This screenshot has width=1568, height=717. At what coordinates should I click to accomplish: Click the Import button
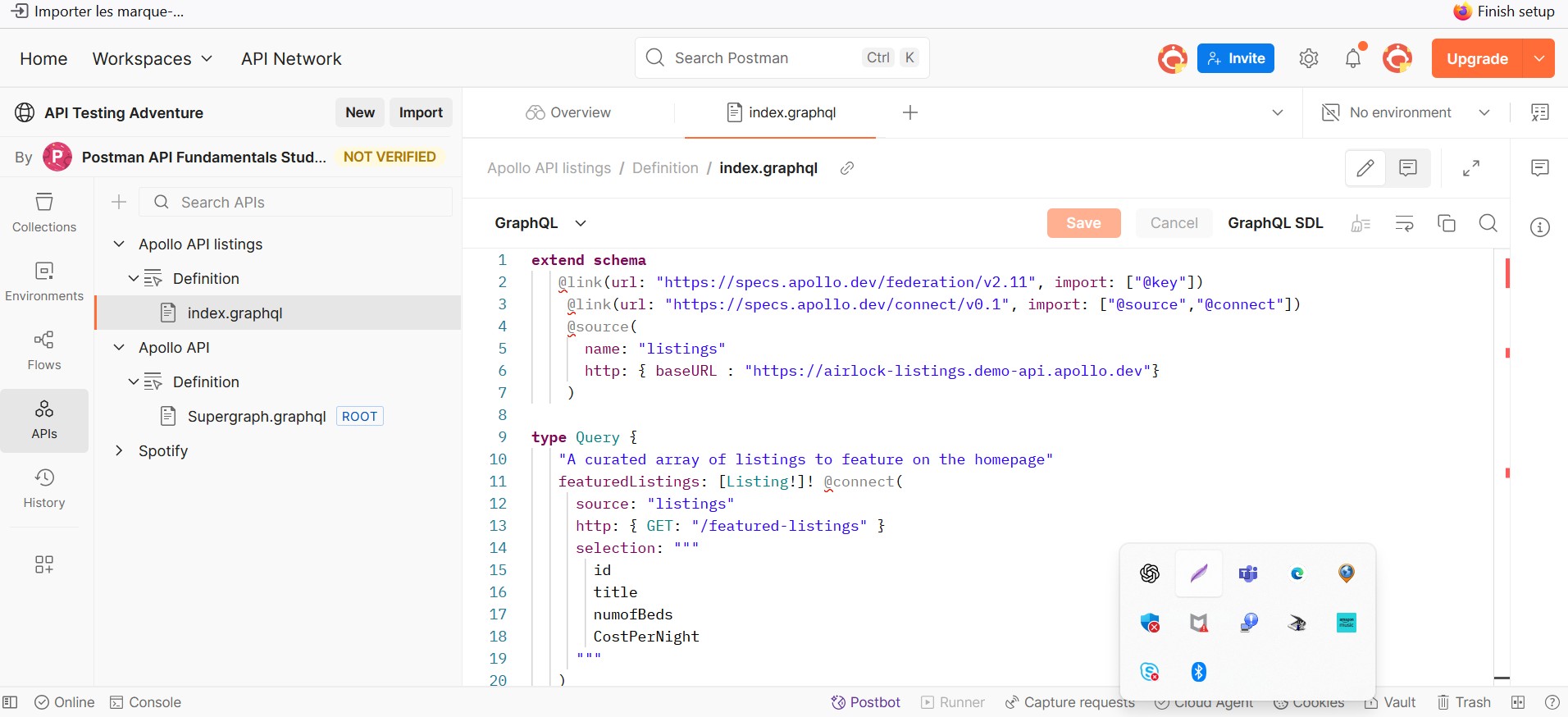[421, 112]
